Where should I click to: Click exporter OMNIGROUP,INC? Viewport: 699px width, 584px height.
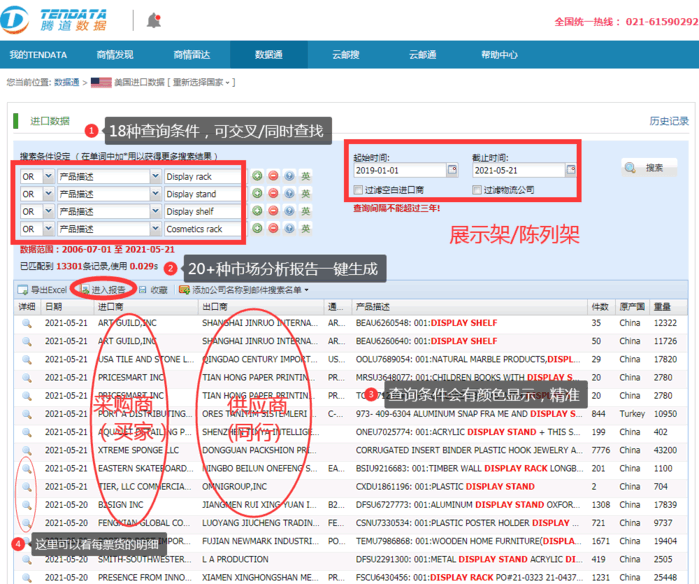[x=234, y=487]
